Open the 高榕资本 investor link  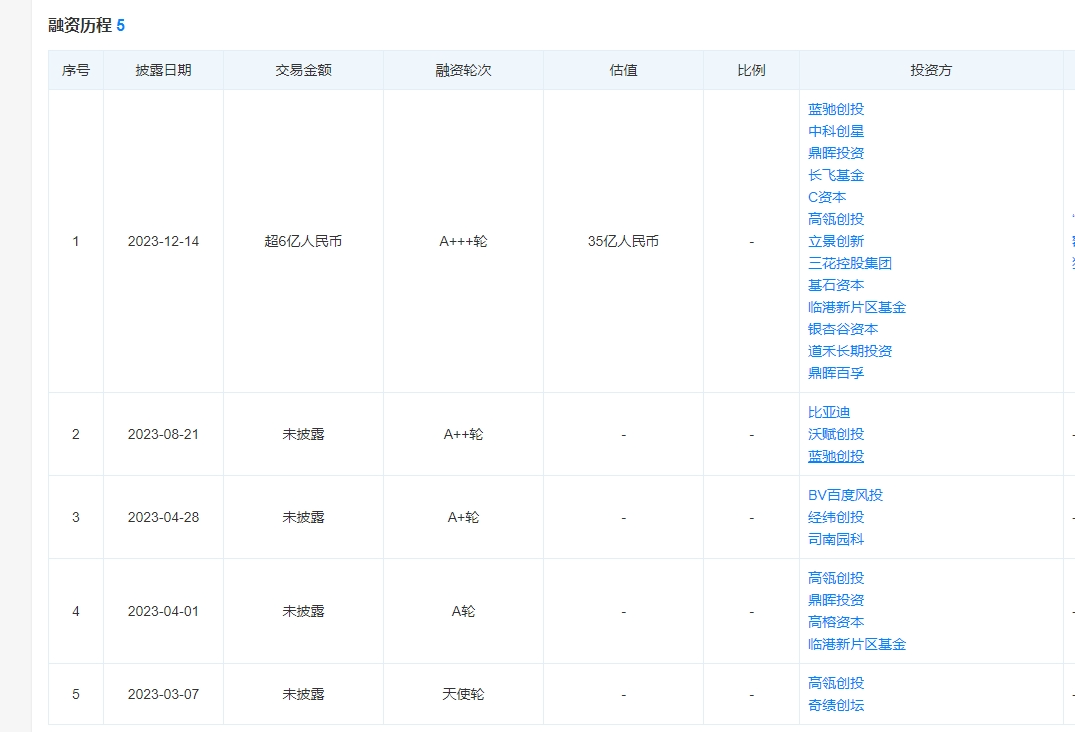point(836,622)
